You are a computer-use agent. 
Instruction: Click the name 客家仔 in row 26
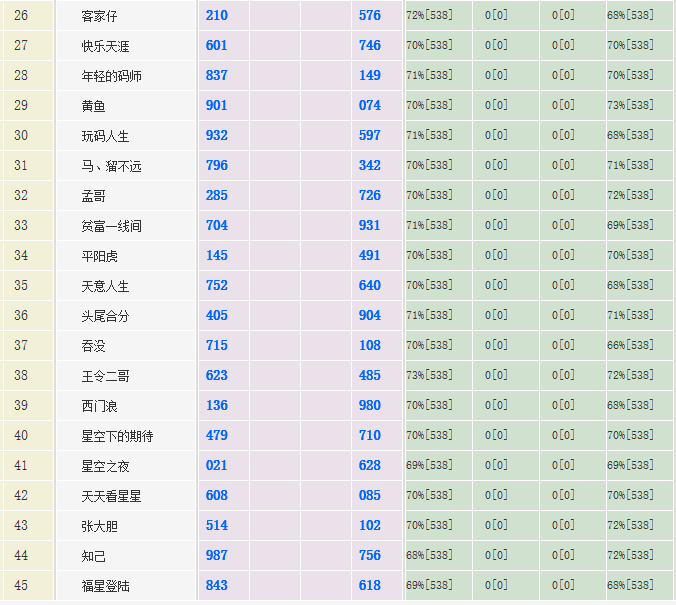click(x=99, y=16)
